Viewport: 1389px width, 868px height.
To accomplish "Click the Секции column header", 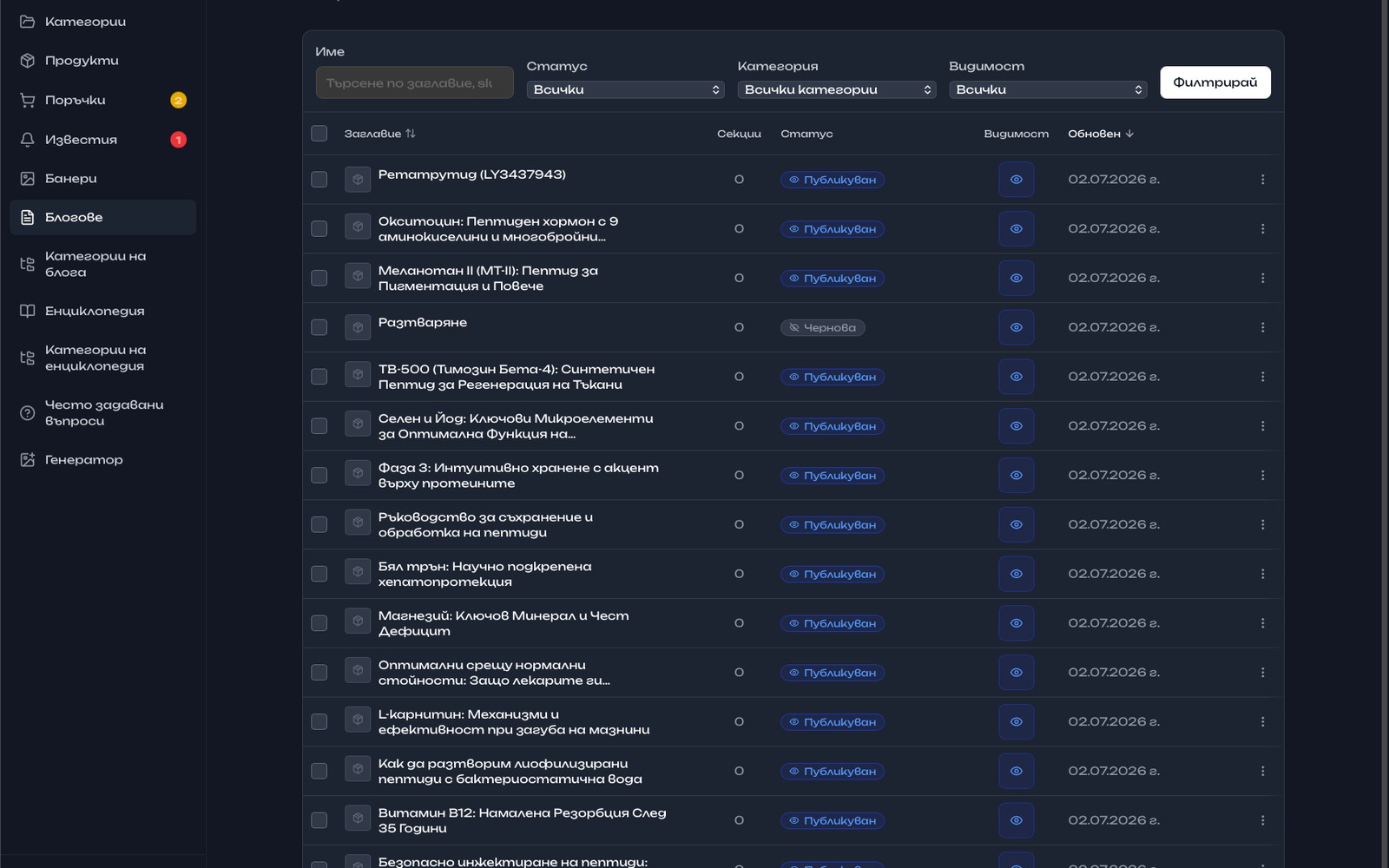I will 739,134.
